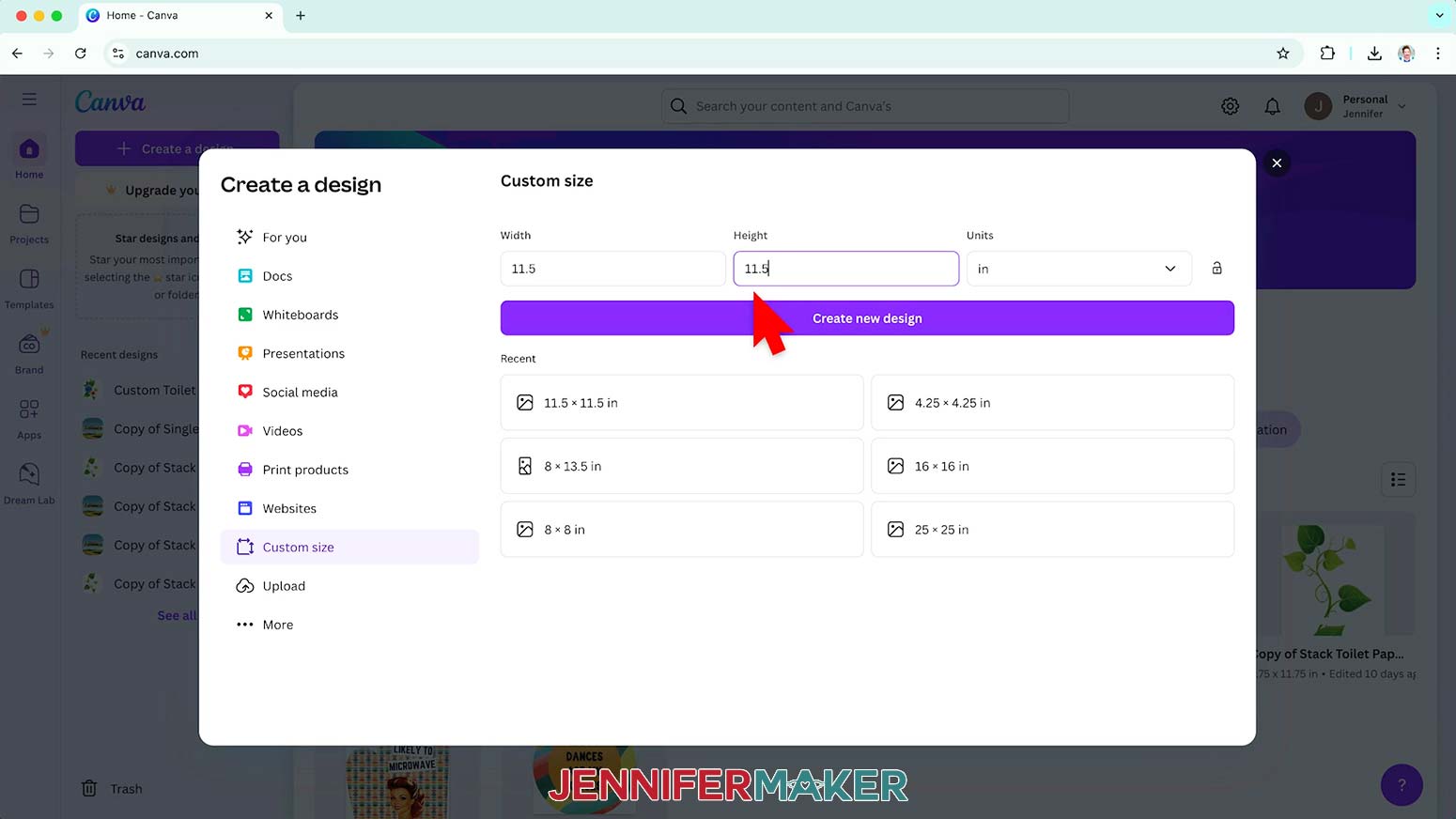Open Custom Toilet recent design

point(139,390)
